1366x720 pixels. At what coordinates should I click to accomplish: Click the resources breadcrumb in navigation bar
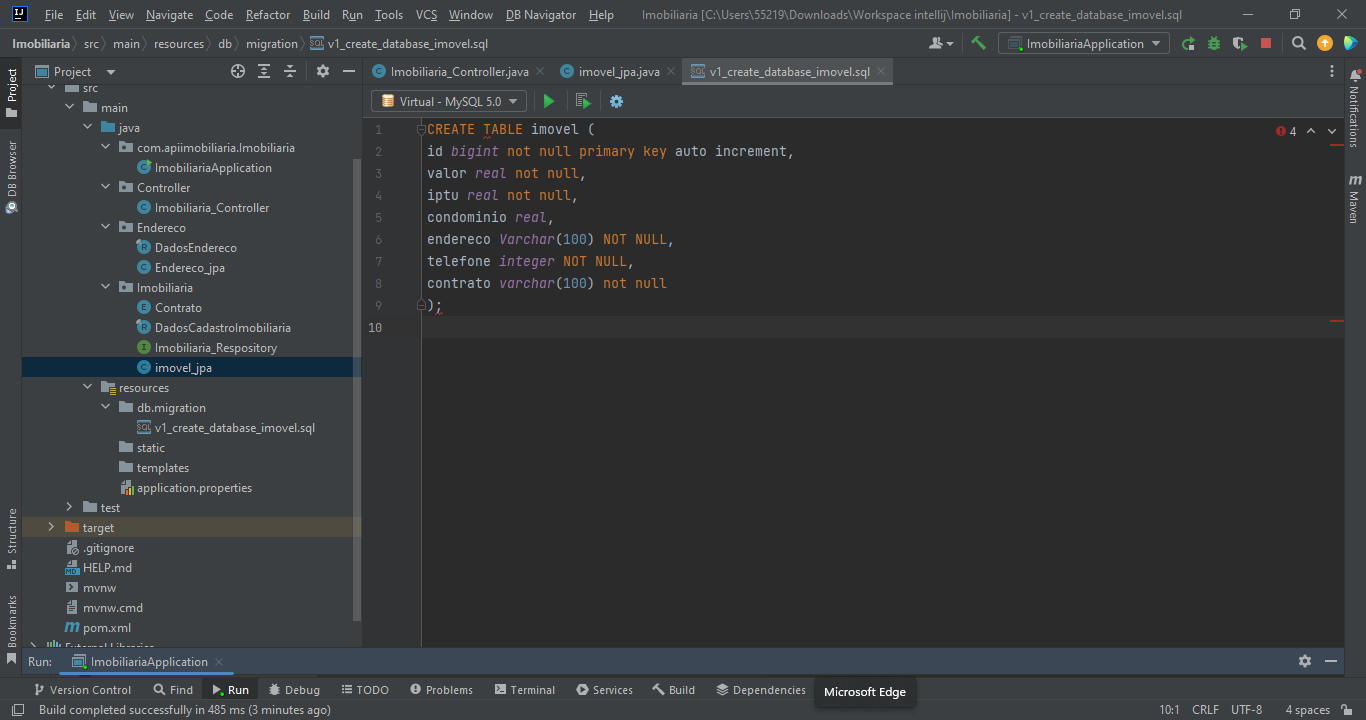pos(179,43)
